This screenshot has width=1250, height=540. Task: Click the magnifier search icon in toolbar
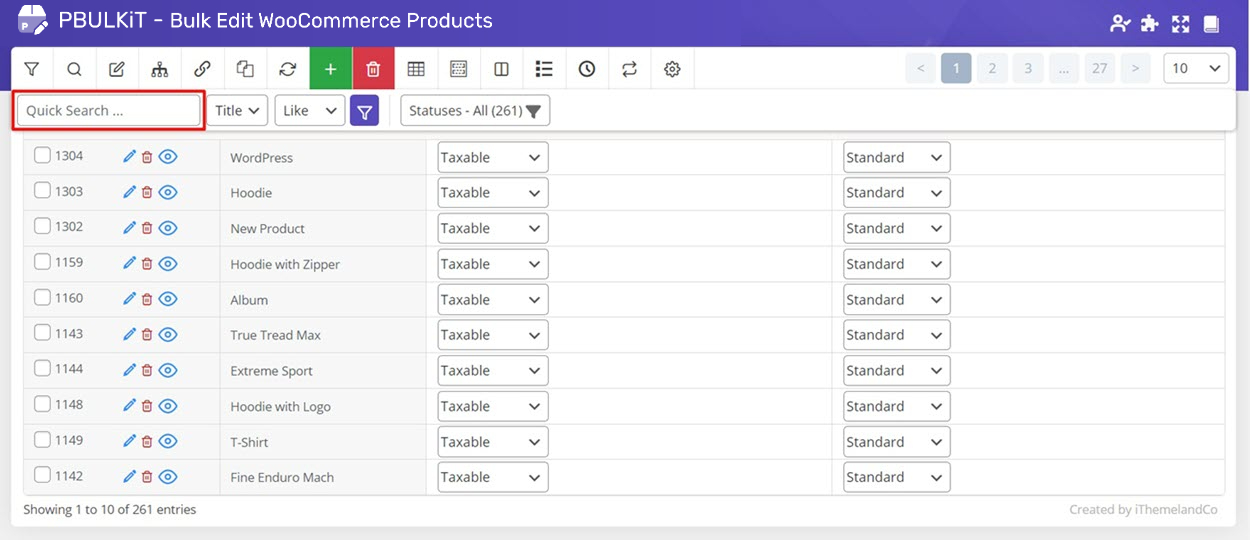[74, 69]
